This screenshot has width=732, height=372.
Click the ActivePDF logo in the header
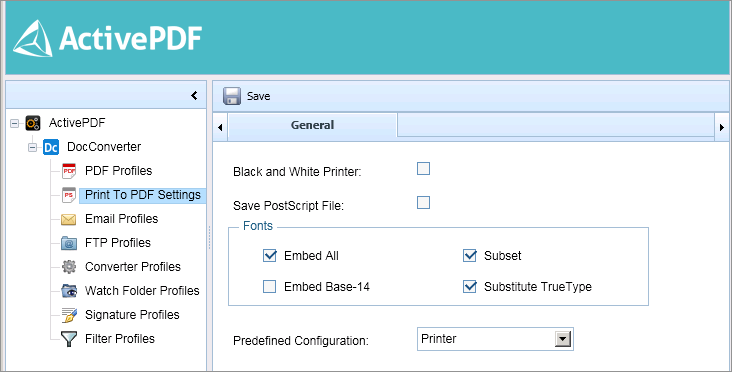coord(107,38)
